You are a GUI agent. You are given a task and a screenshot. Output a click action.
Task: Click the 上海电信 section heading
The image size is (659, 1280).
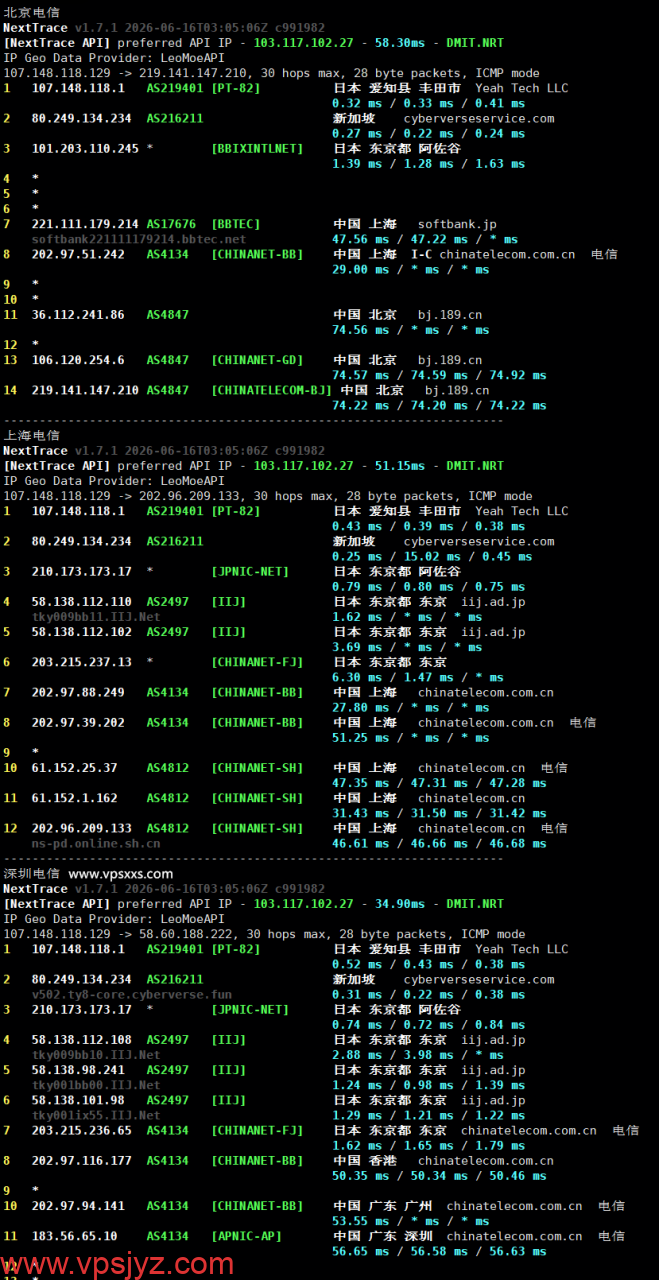click(x=31, y=435)
